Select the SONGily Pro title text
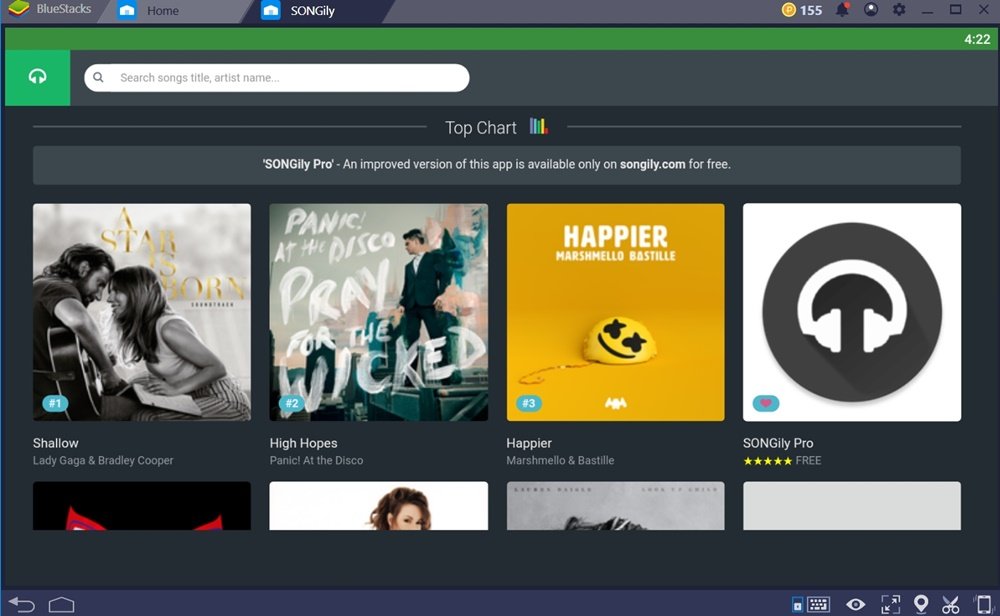1000x616 pixels. tap(778, 443)
